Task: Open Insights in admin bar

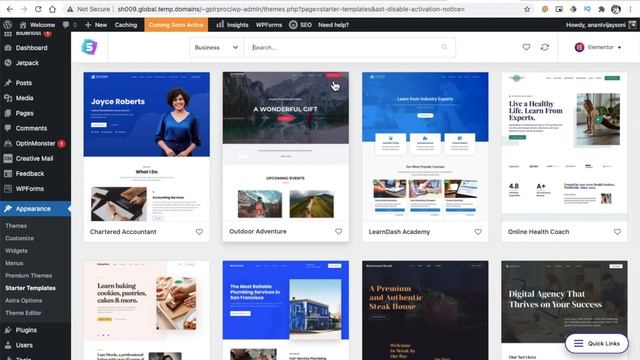Action: tap(232, 25)
